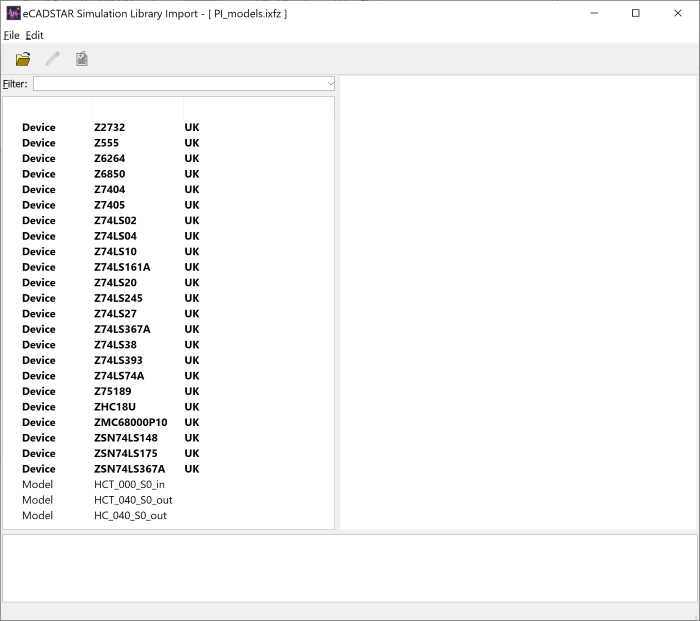Select the Z74LS20 device row
The width and height of the screenshot is (700, 621).
(169, 283)
